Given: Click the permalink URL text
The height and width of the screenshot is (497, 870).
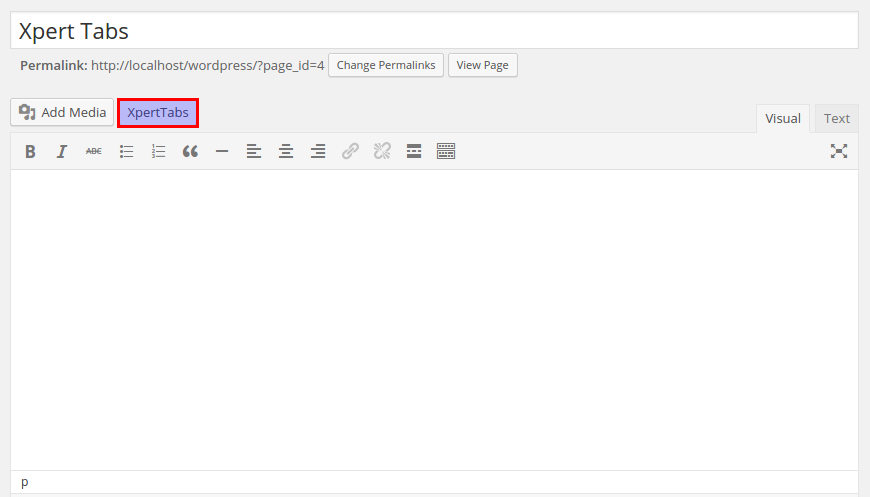Looking at the screenshot, I should [208, 65].
